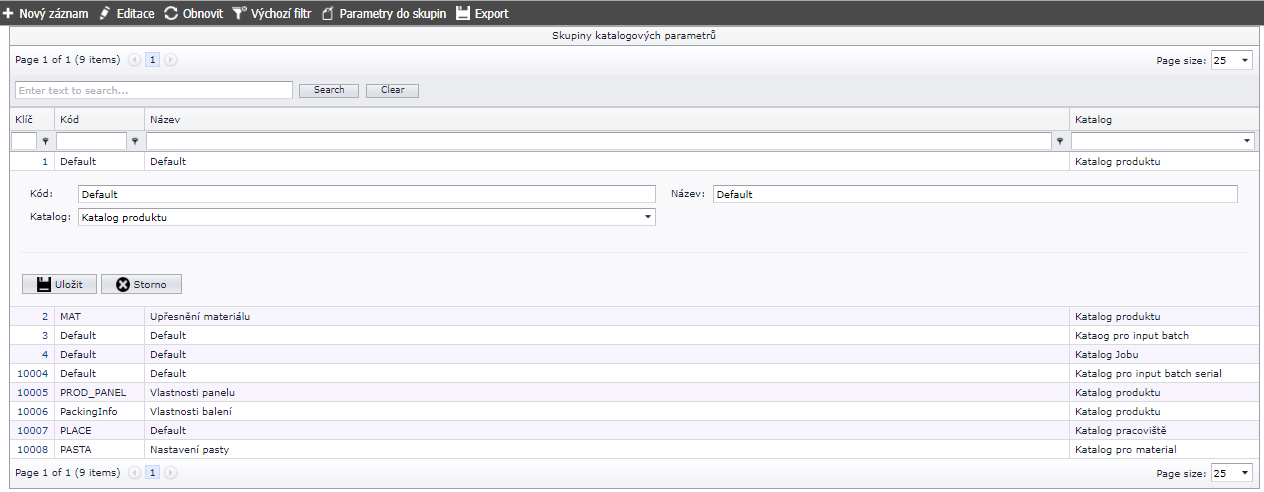Click the Export save disk icon
1264x492 pixels.
tap(463, 14)
